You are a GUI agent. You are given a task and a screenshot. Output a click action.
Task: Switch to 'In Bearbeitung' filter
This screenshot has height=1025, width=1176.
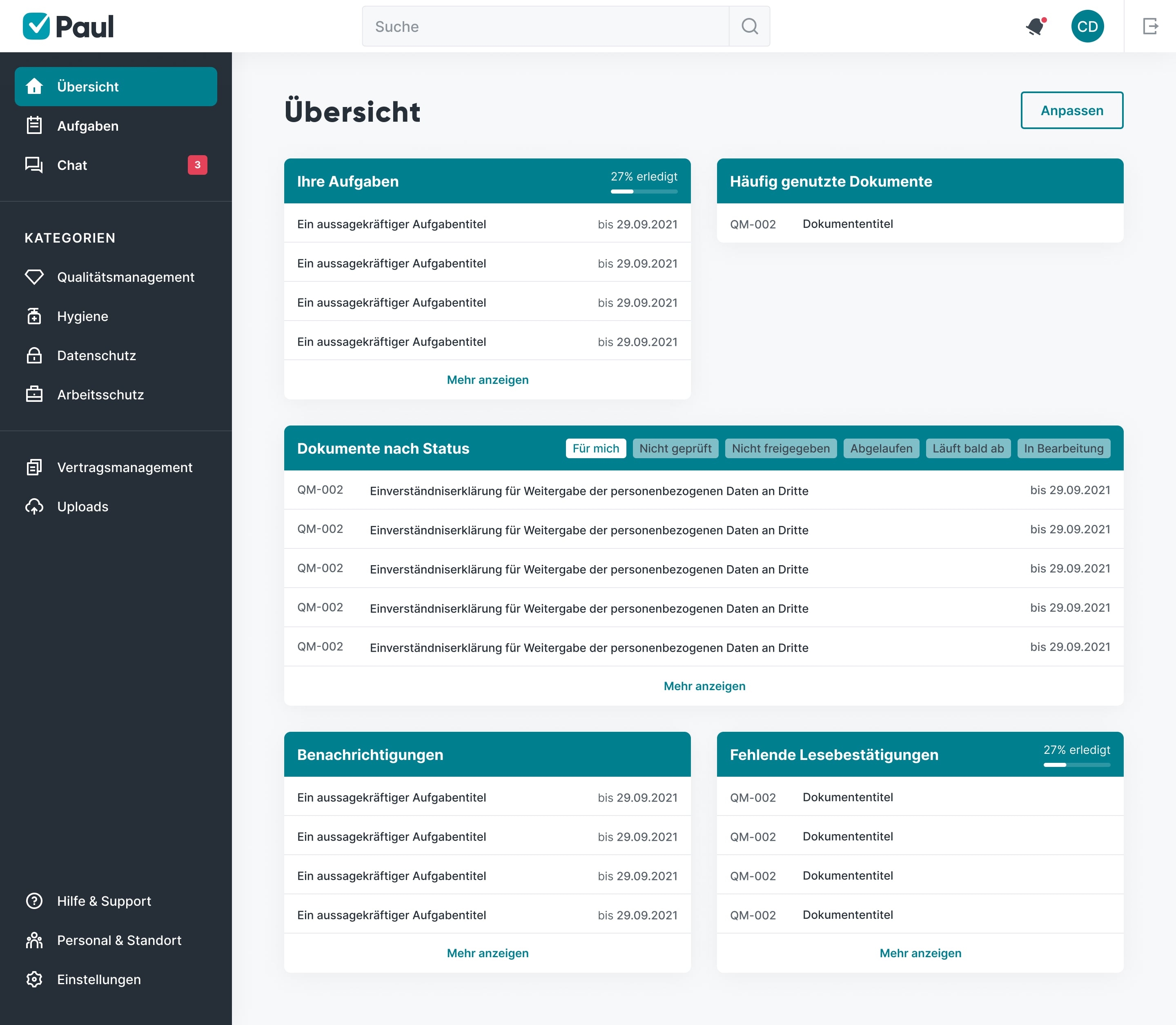pos(1063,448)
